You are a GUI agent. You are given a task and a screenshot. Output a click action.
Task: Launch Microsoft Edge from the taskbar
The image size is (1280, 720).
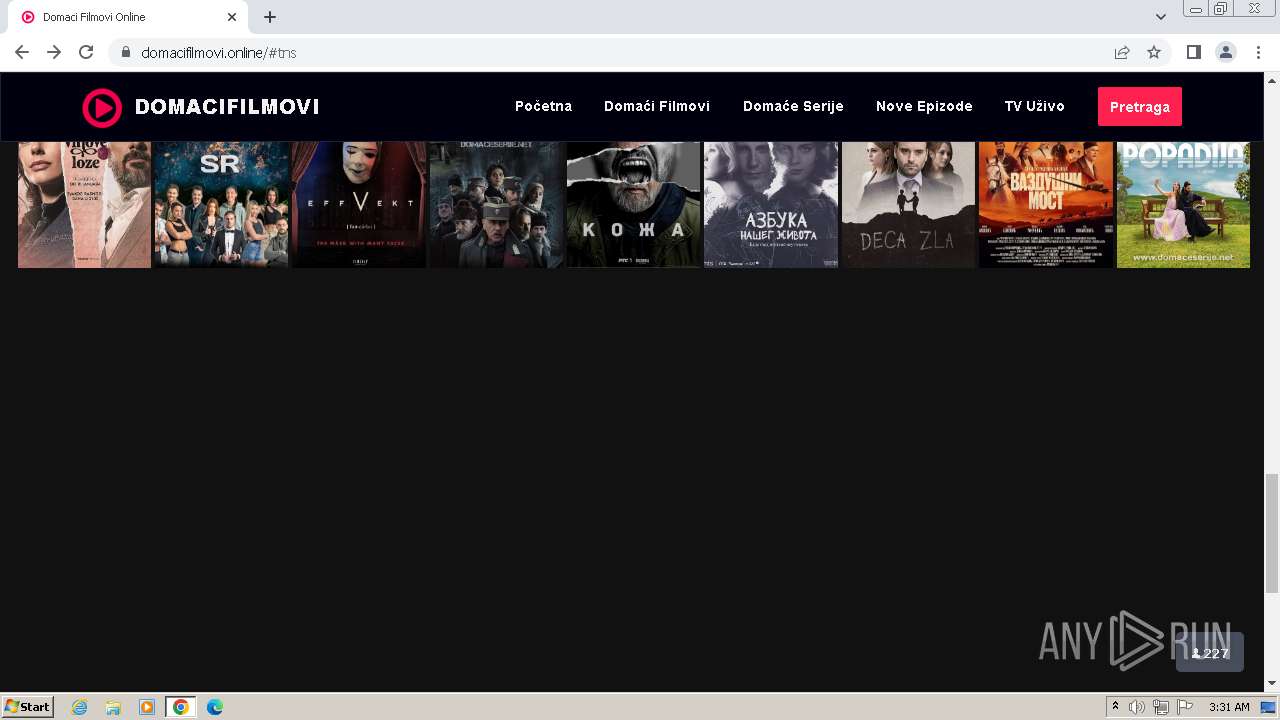pos(215,707)
